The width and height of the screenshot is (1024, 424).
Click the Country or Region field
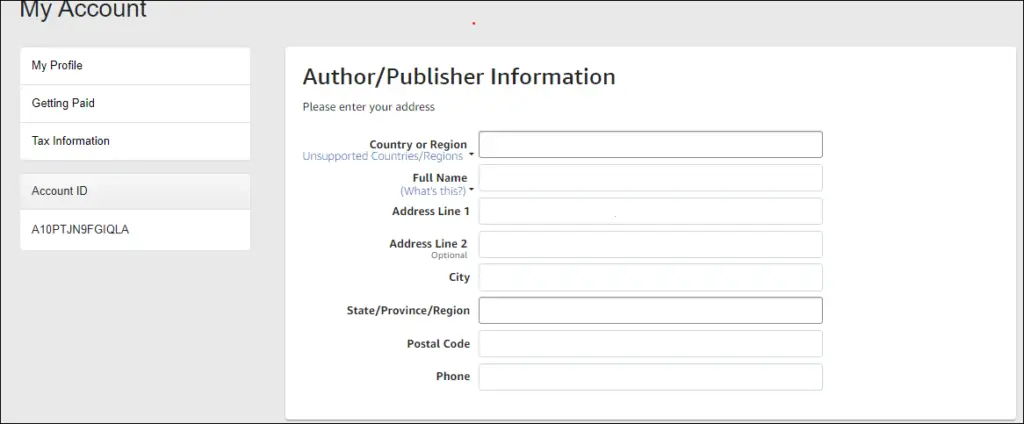650,144
